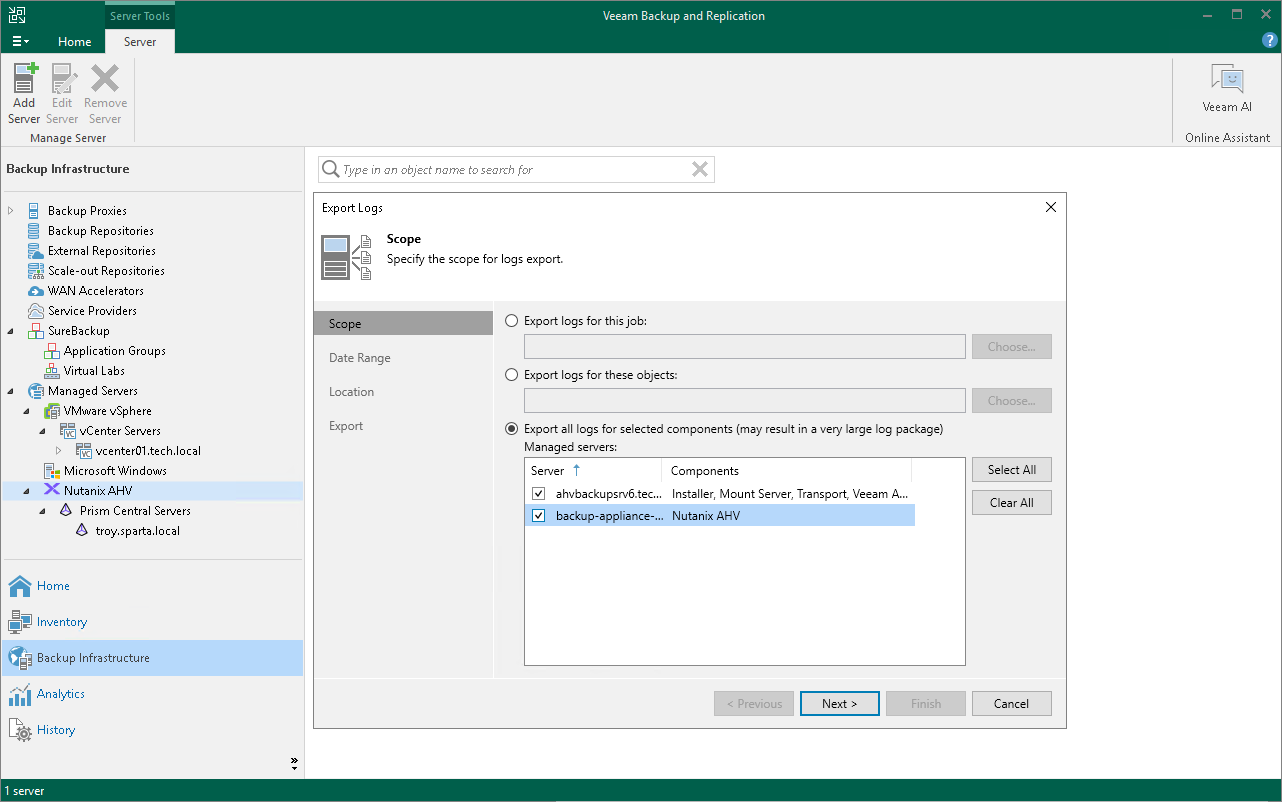Image resolution: width=1282 pixels, height=802 pixels.
Task: Open the Inventory view icon
Action: point(20,622)
